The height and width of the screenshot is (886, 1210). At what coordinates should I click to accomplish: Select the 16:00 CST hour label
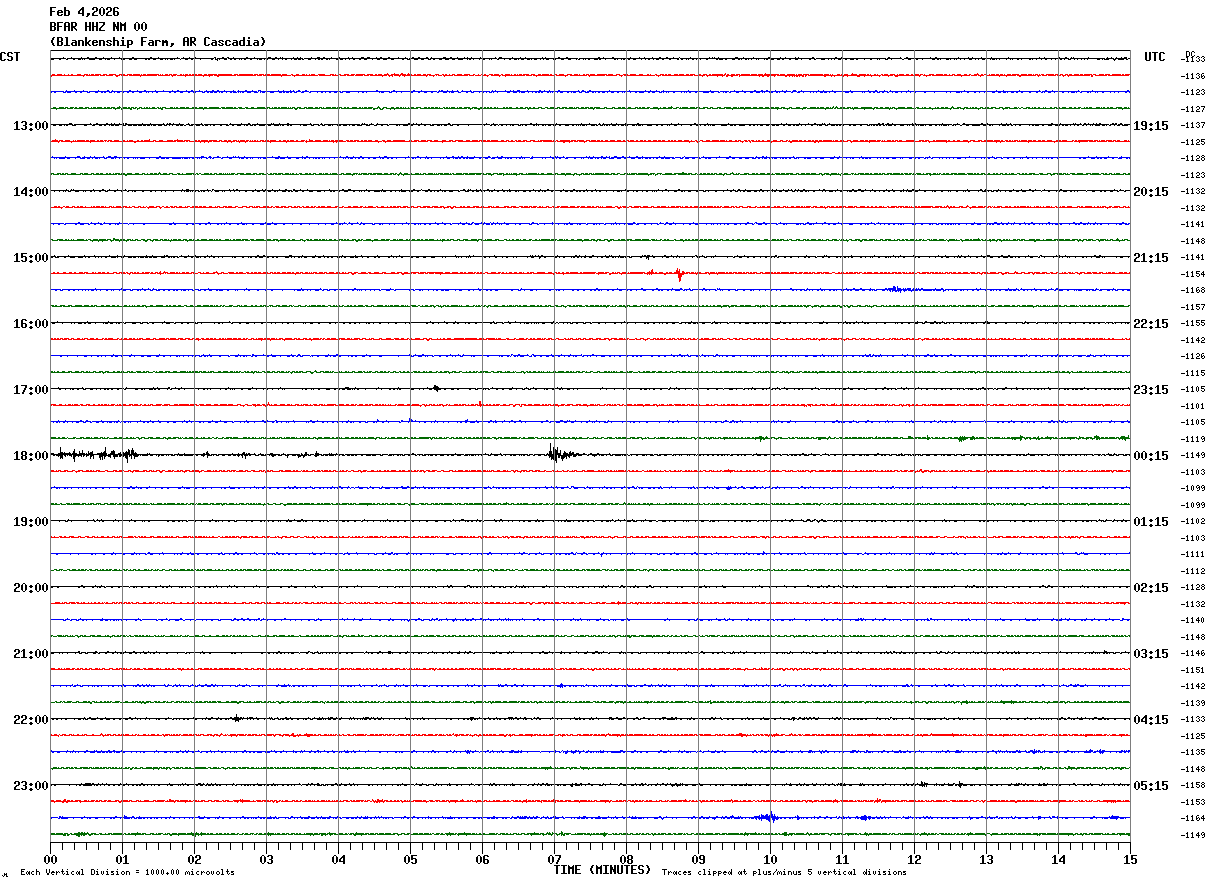pos(31,323)
